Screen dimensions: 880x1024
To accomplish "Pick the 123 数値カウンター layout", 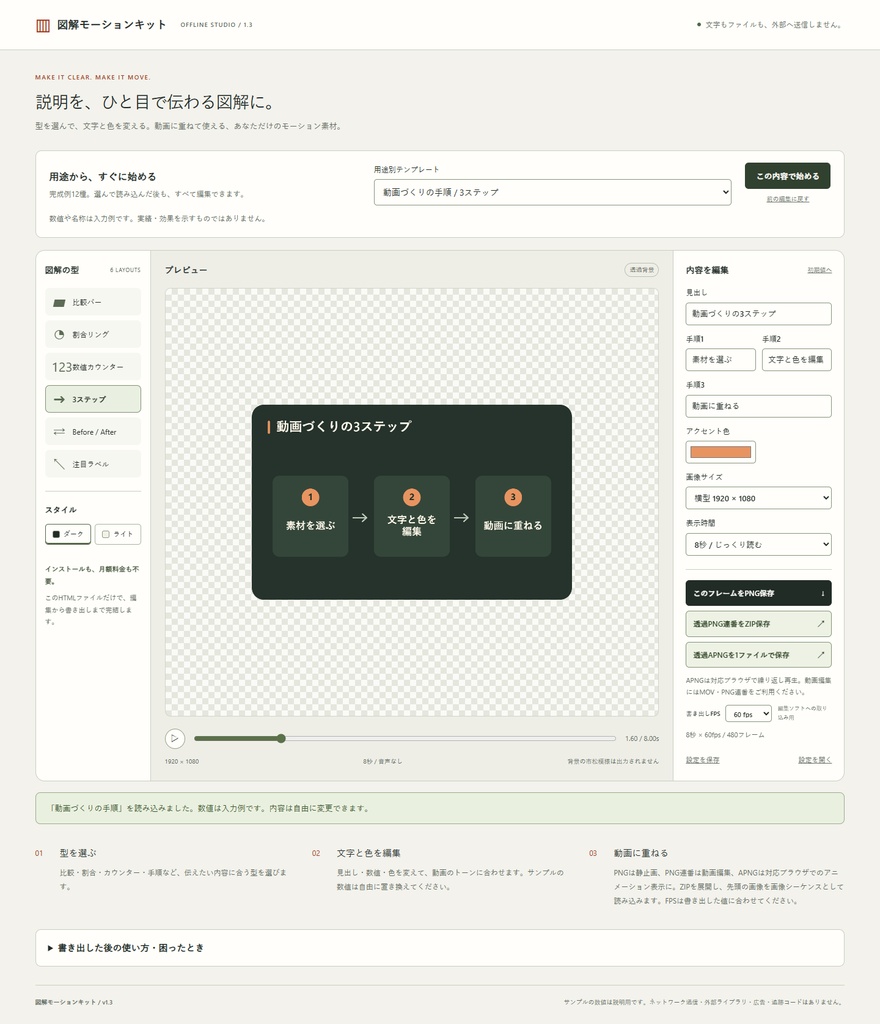I will click(x=93, y=367).
